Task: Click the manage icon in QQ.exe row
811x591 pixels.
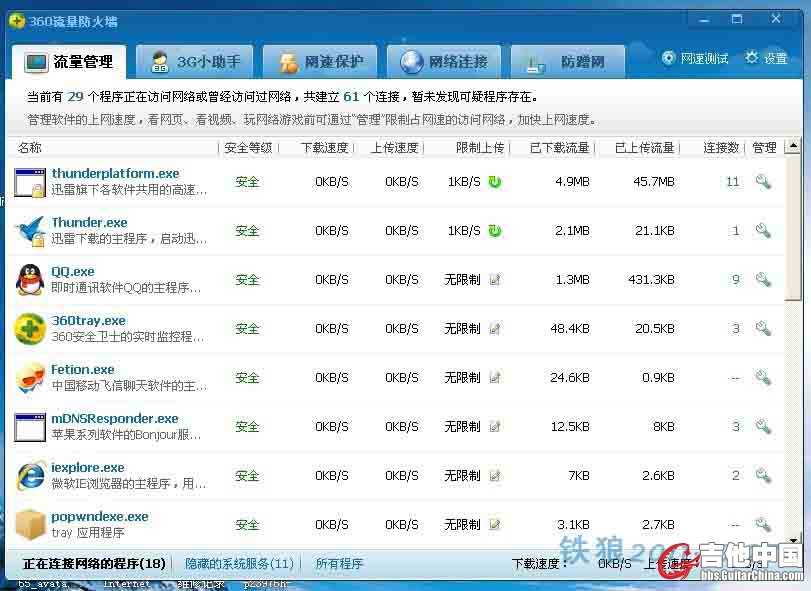Action: [763, 280]
